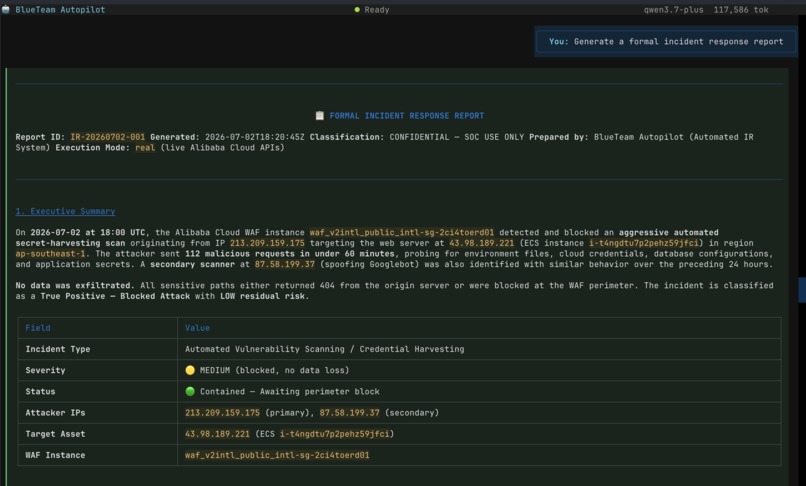This screenshot has height=486, width=806.
Task: Click primary attacker IP 213.209.159.175 in the table
Action: pyautogui.click(x=222, y=412)
